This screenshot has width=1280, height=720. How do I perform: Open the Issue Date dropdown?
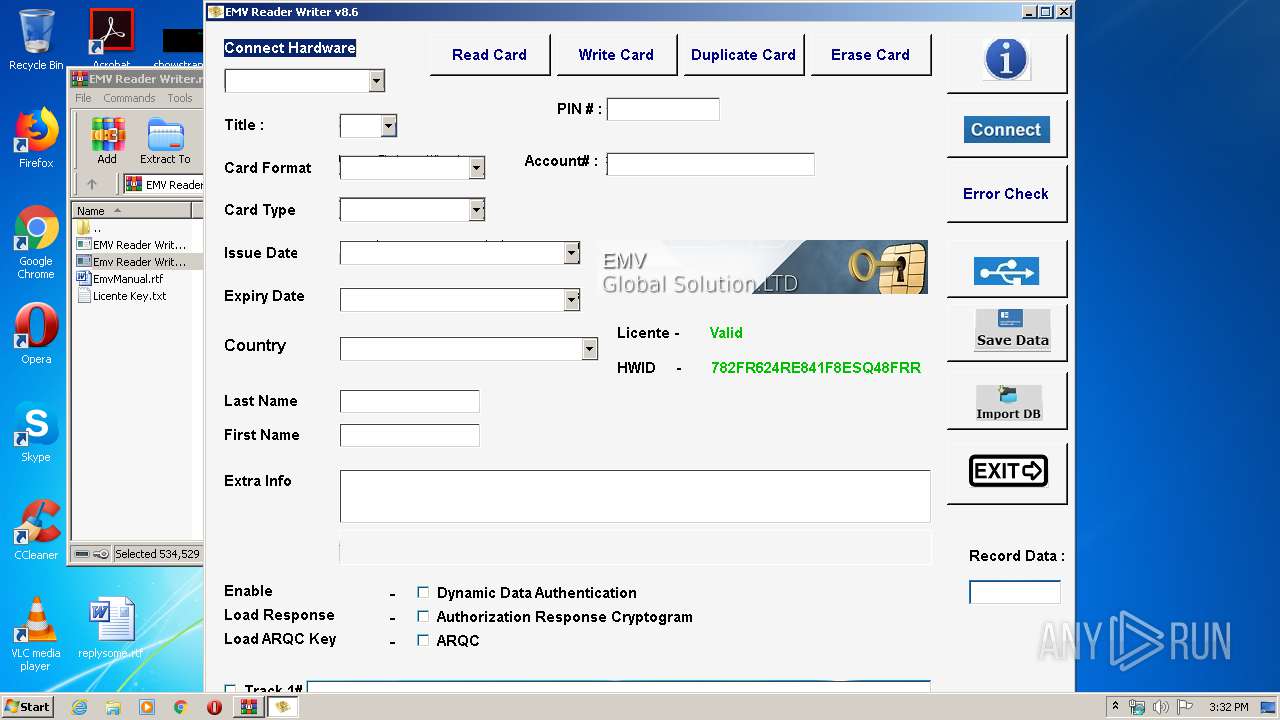coord(572,253)
